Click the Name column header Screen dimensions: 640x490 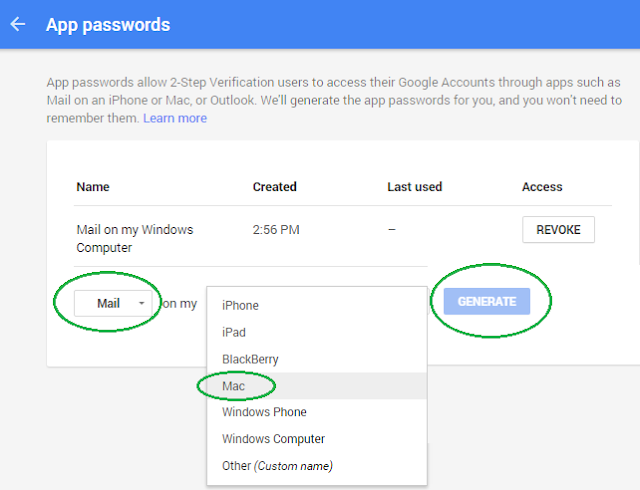coord(93,187)
